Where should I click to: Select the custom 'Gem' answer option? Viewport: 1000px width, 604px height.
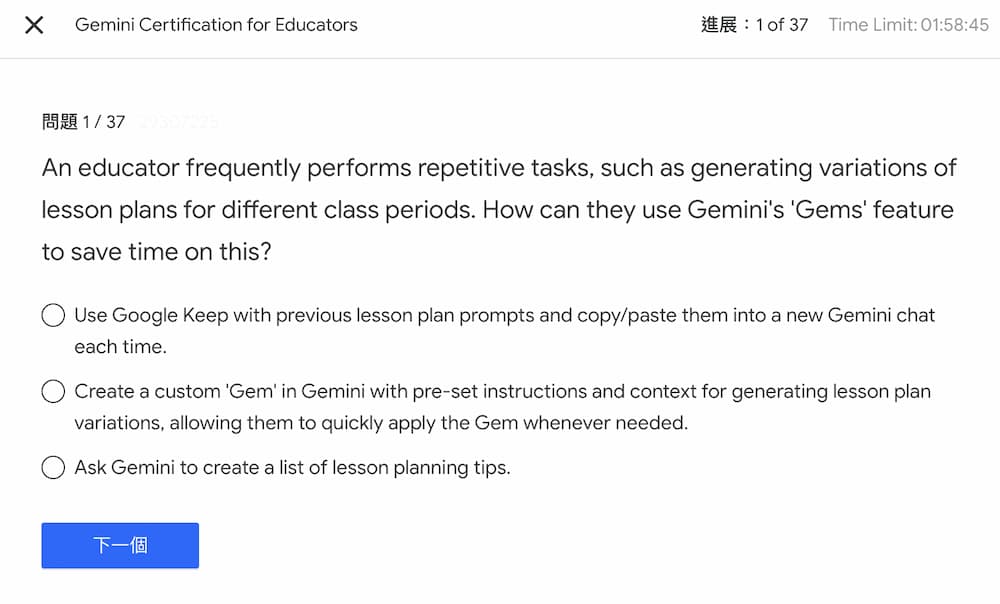tap(53, 391)
